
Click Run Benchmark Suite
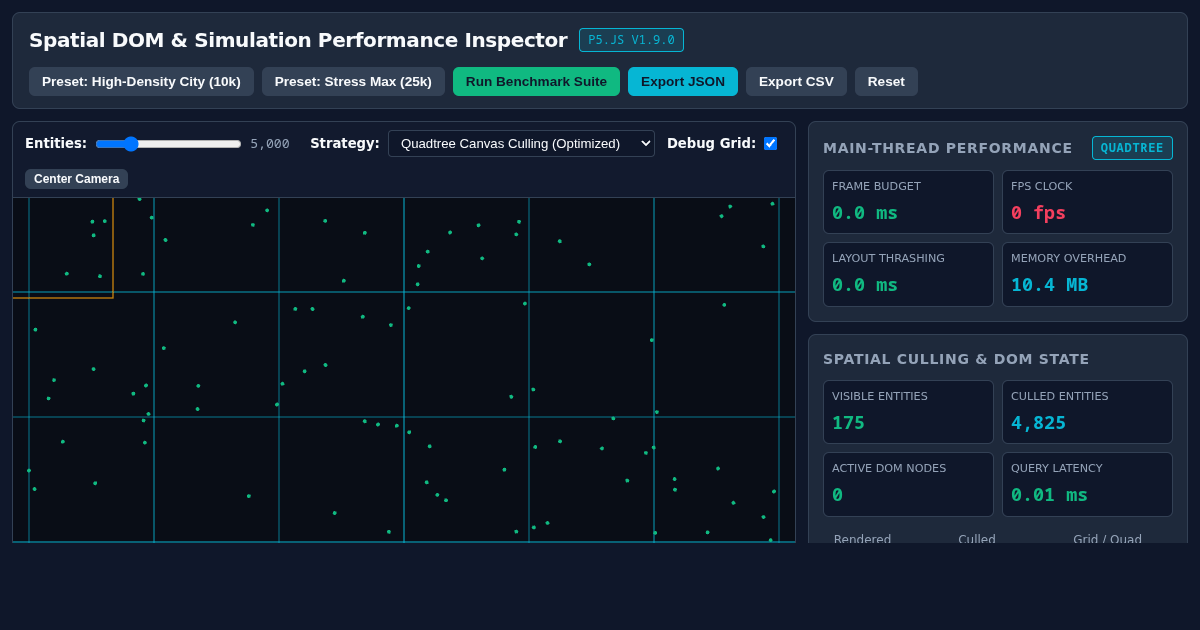(536, 82)
